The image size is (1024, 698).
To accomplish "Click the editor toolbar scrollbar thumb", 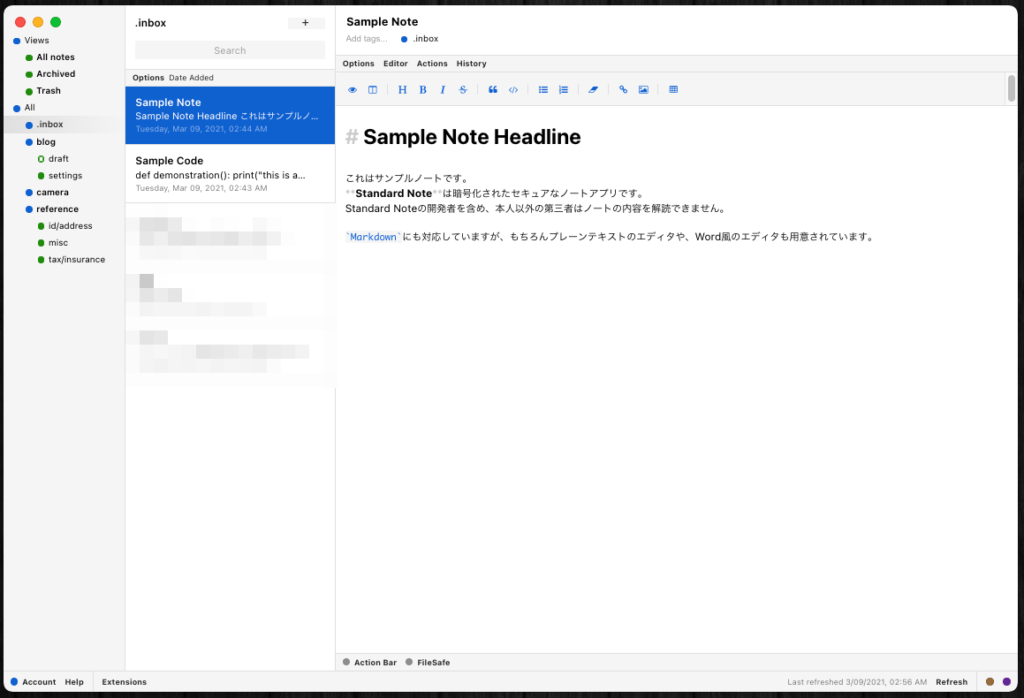I will tap(1011, 88).
